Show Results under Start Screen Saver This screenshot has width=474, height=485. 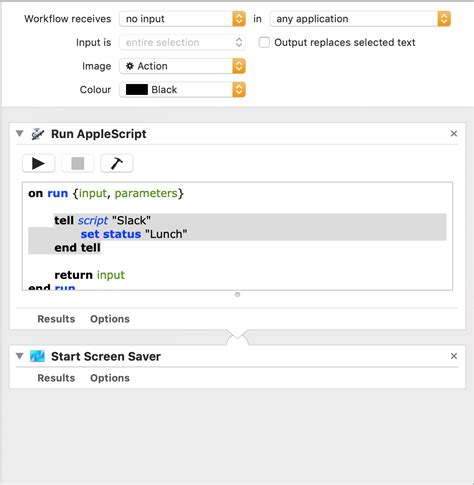(56, 378)
